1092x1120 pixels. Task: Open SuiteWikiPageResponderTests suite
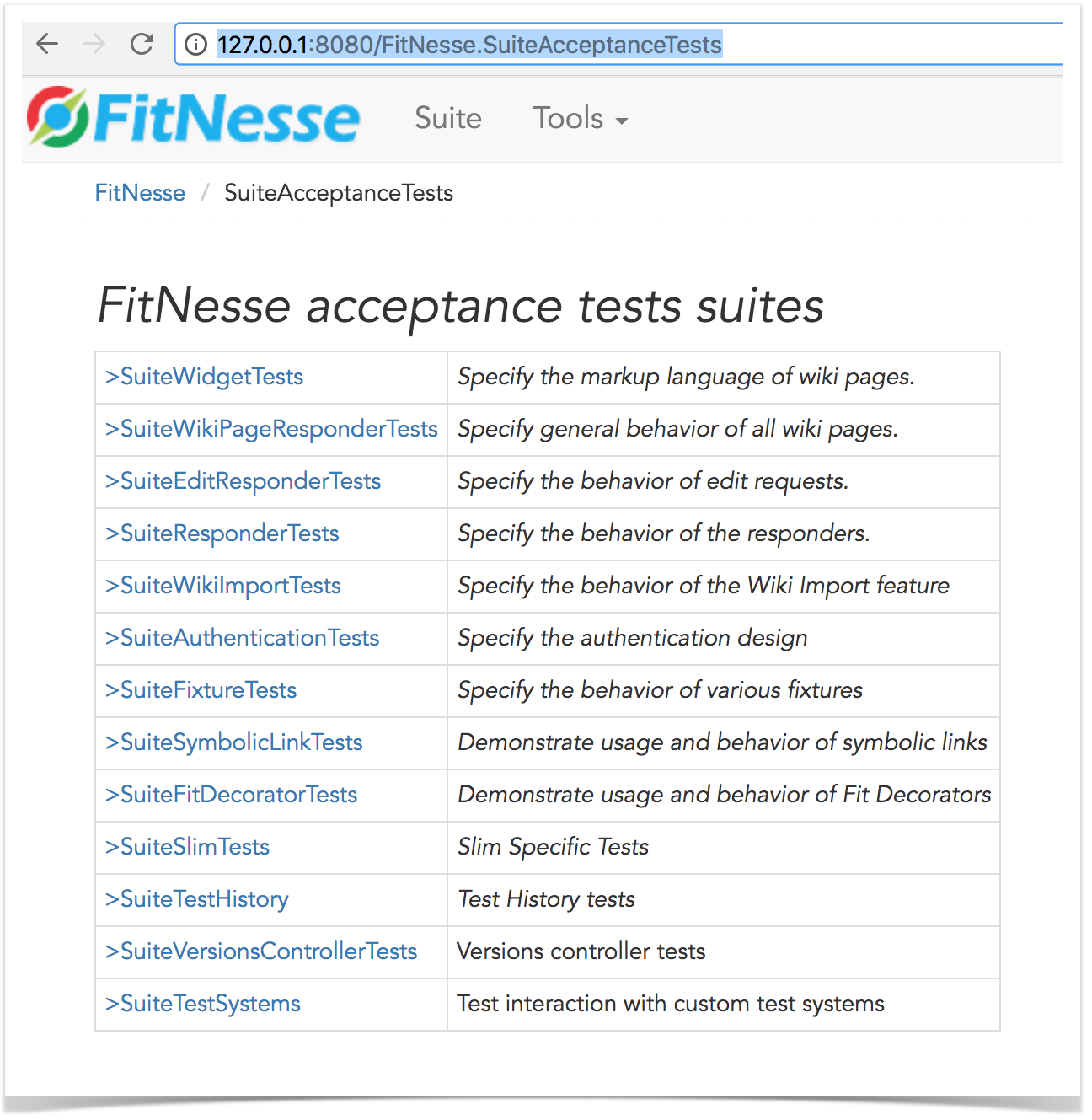tap(271, 429)
